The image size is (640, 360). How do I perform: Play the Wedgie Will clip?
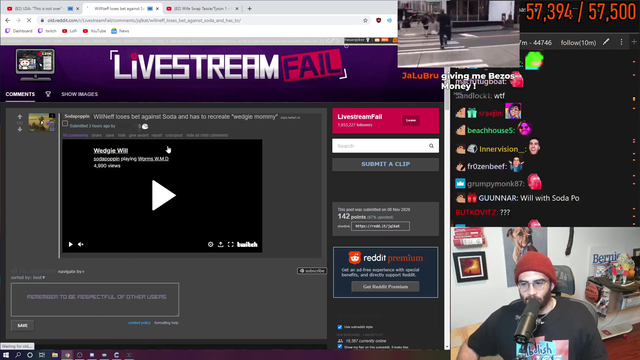163,195
